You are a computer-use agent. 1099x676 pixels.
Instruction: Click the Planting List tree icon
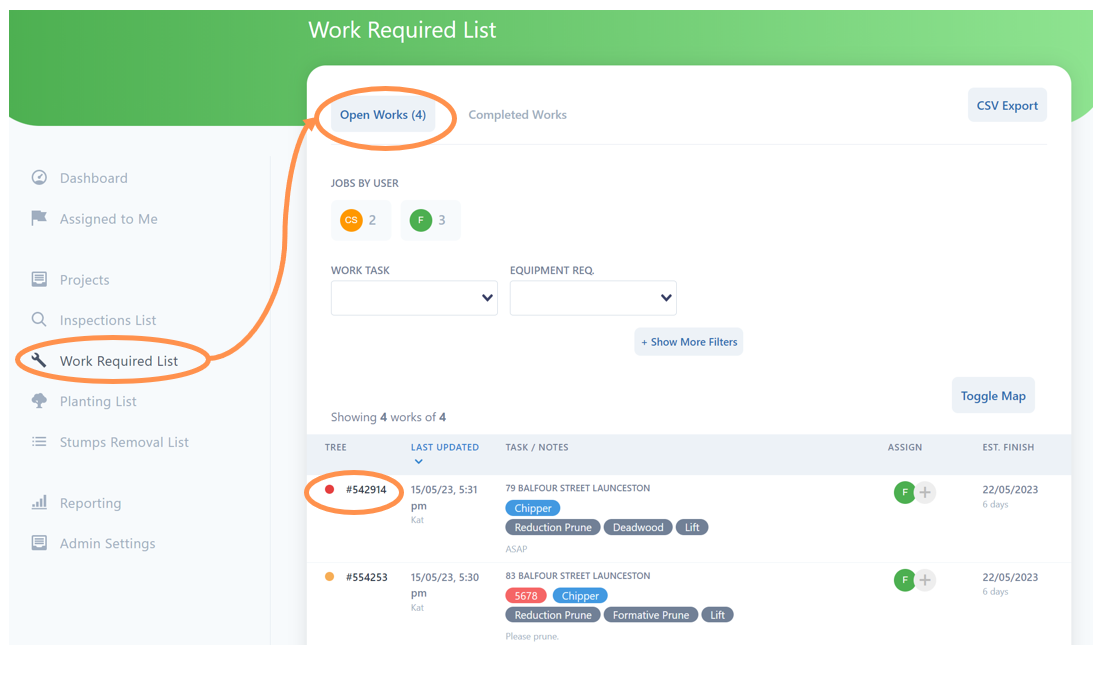point(39,401)
